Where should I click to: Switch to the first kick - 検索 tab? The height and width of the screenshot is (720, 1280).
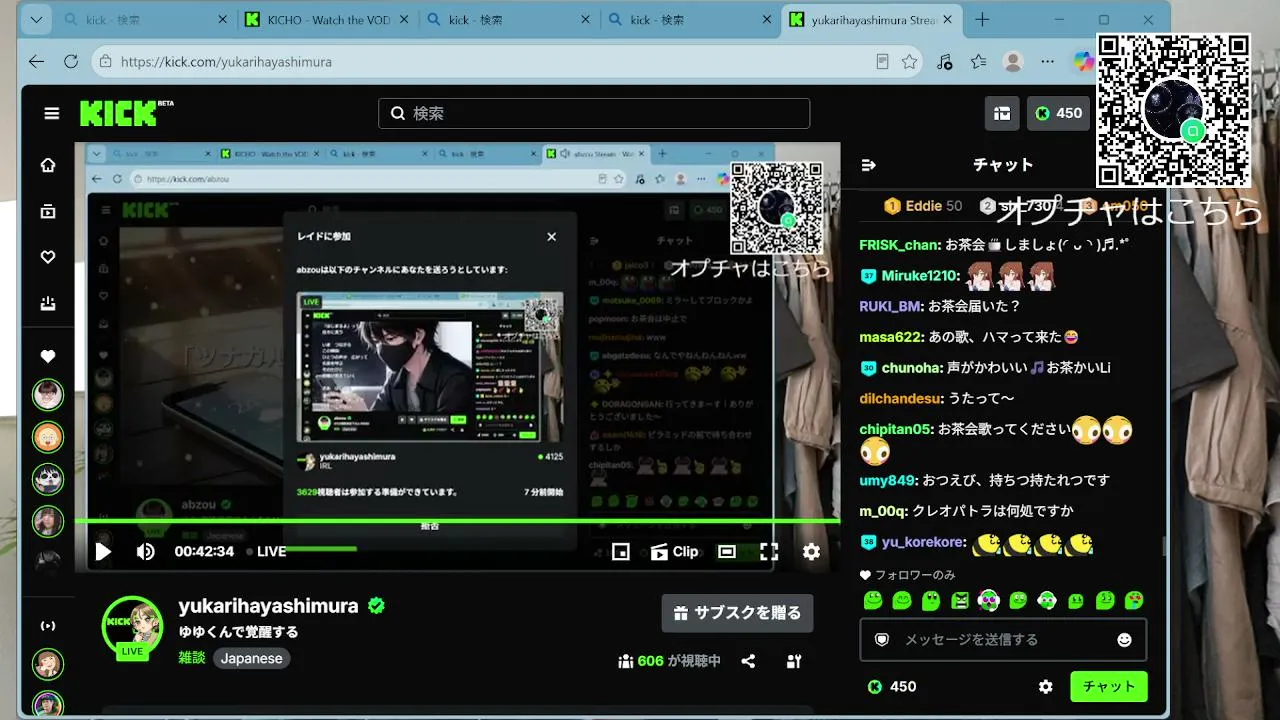tap(146, 20)
